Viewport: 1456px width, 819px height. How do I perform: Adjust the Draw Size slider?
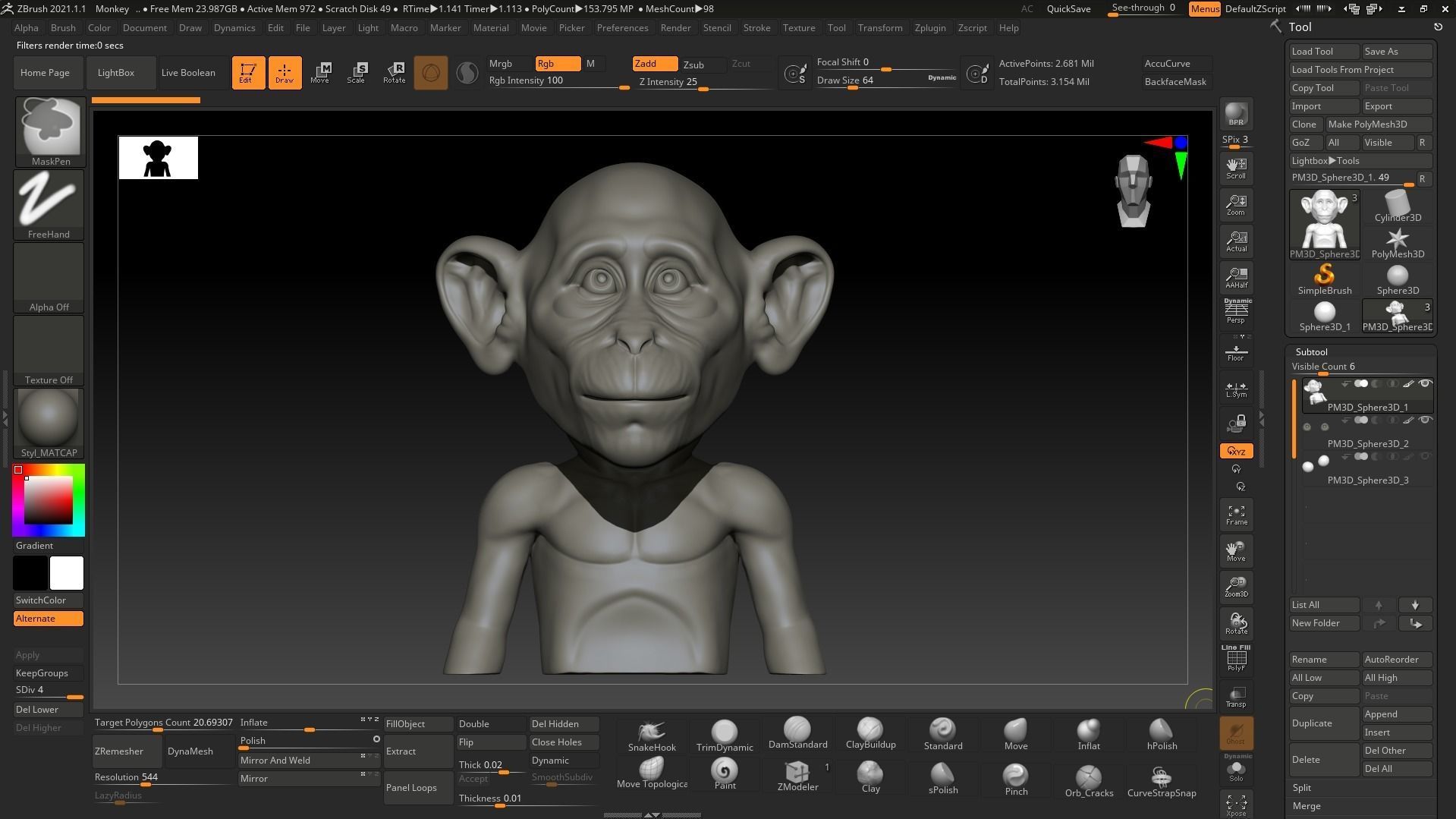pos(886,80)
